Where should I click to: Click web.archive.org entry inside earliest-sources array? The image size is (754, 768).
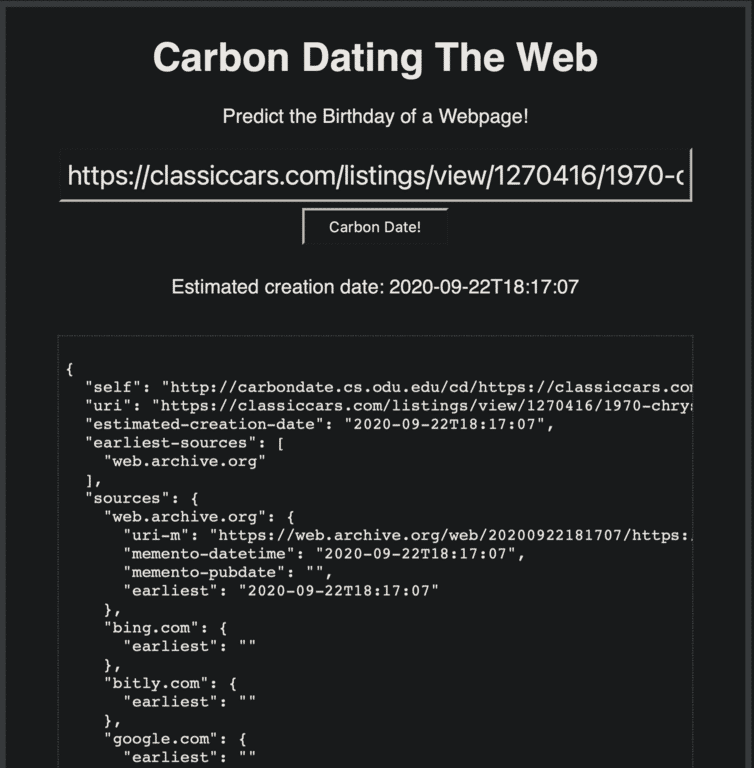pos(184,462)
